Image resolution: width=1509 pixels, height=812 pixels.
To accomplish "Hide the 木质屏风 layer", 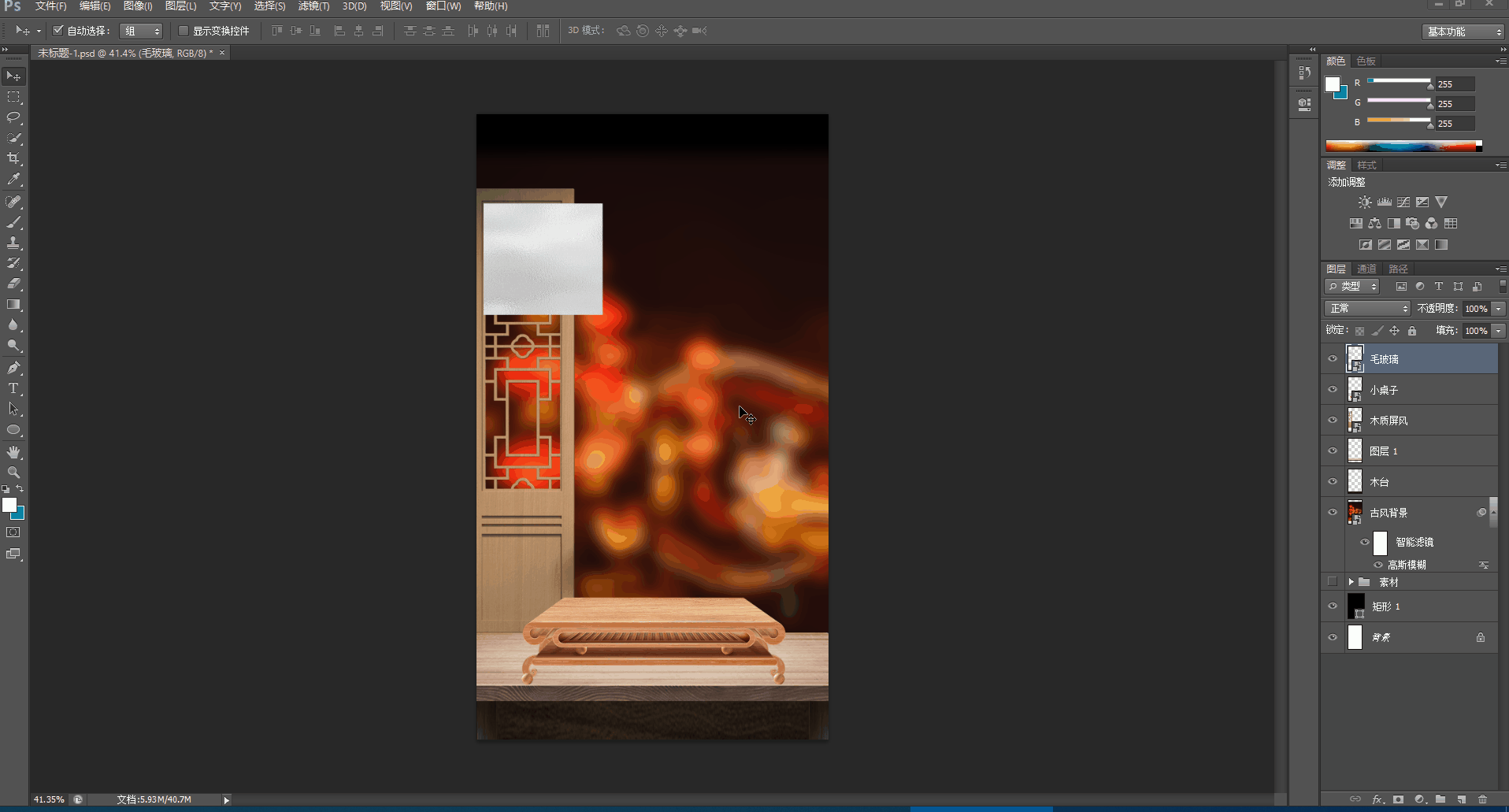I will [x=1333, y=421].
